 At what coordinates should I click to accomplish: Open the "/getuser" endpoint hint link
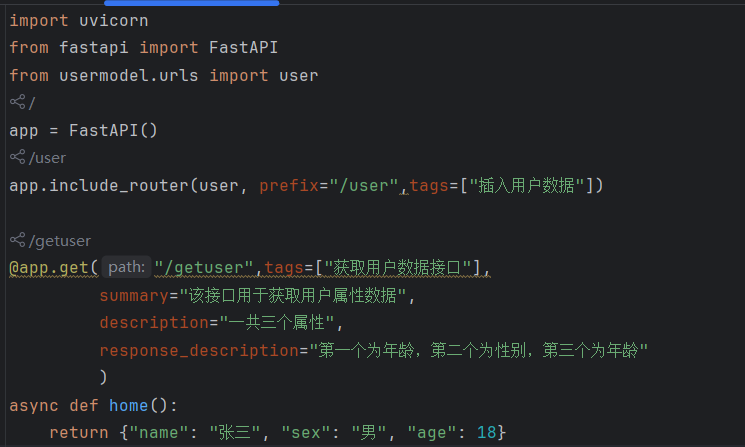tap(60, 240)
